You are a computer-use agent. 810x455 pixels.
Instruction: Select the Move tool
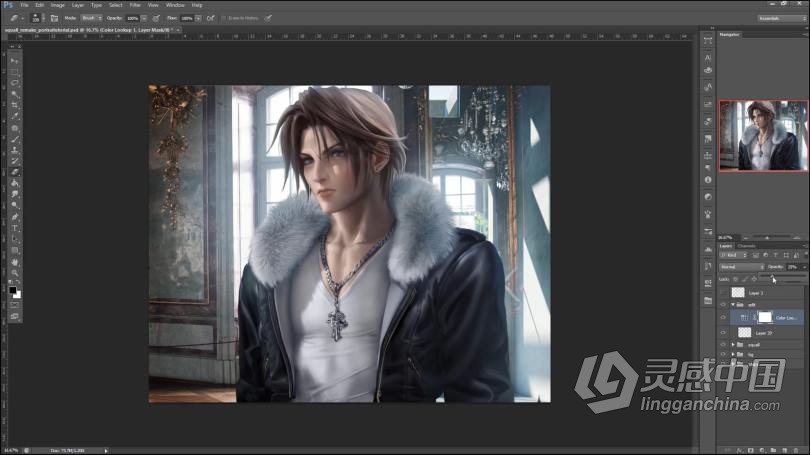(x=14, y=61)
